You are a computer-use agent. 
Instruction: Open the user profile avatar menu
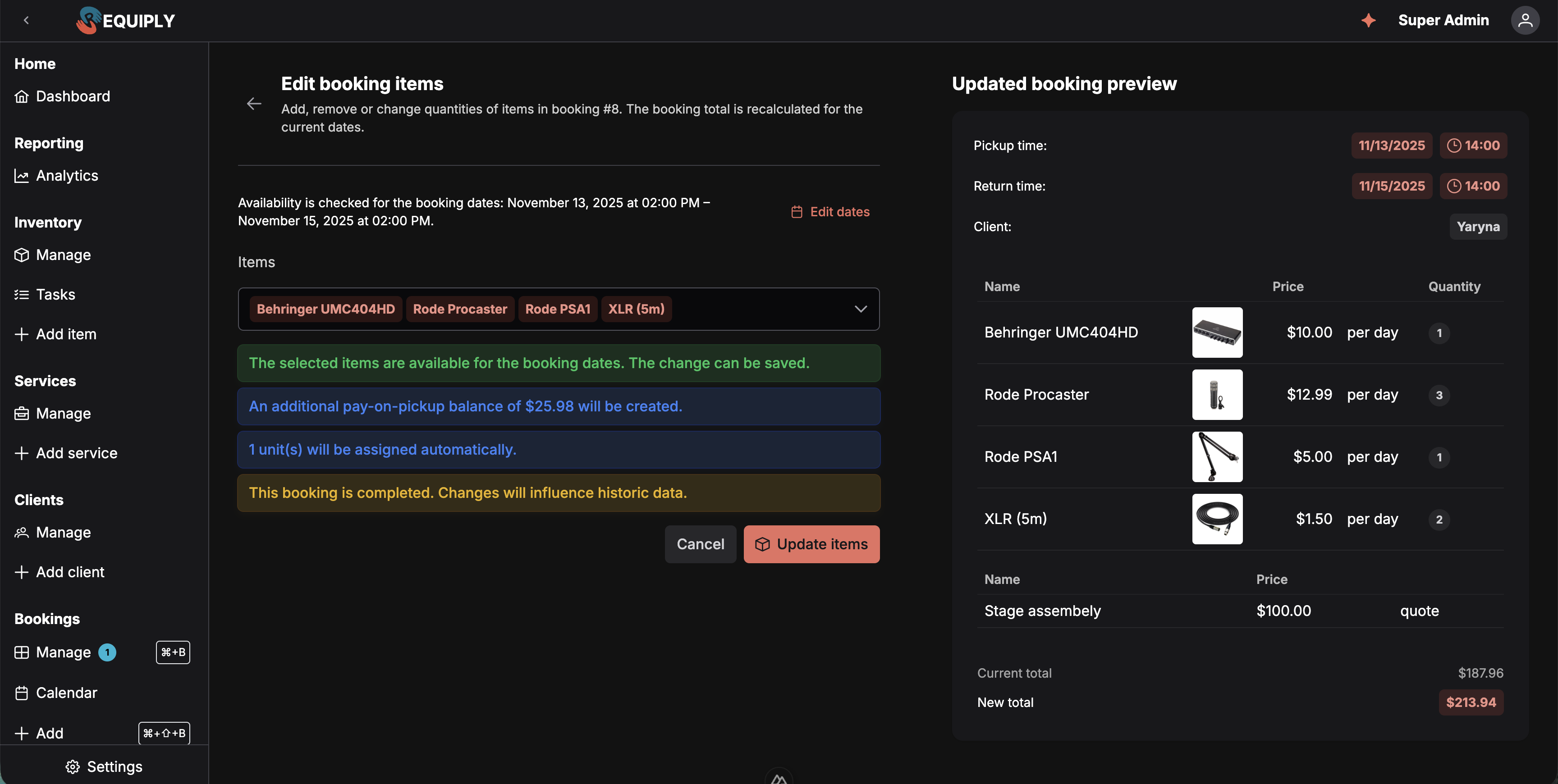(x=1525, y=20)
